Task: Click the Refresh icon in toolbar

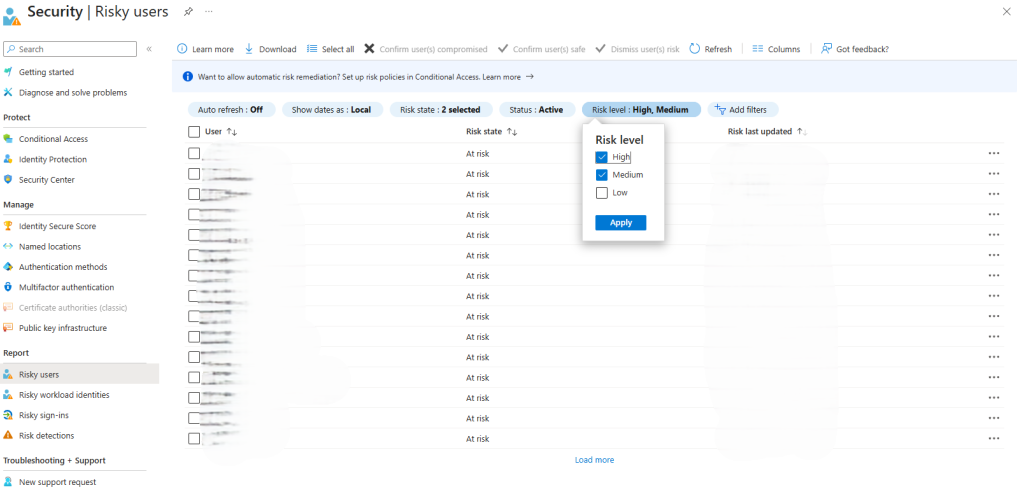Action: 695,49
